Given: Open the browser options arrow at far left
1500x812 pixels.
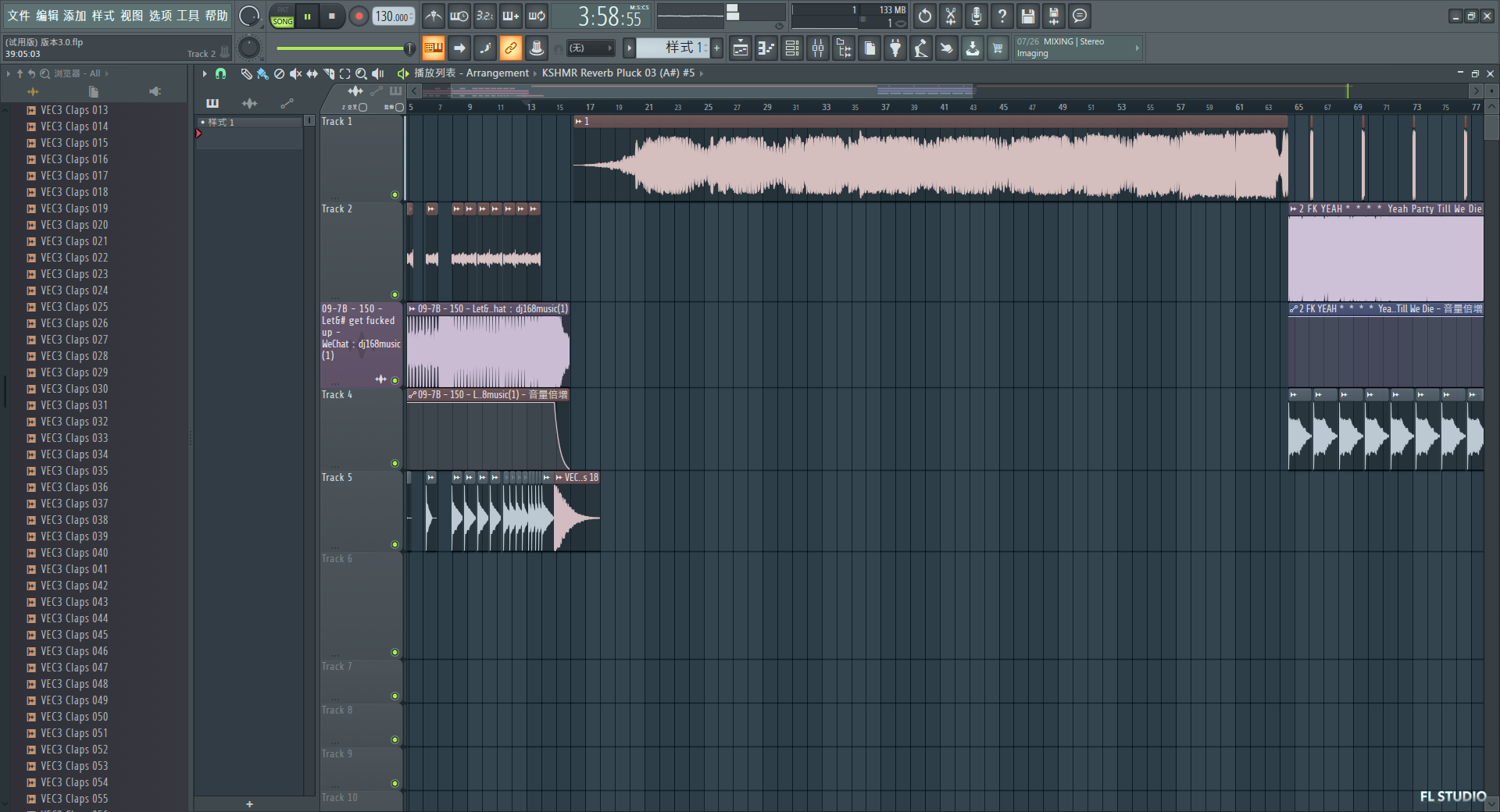Looking at the screenshot, I should coord(9,73).
